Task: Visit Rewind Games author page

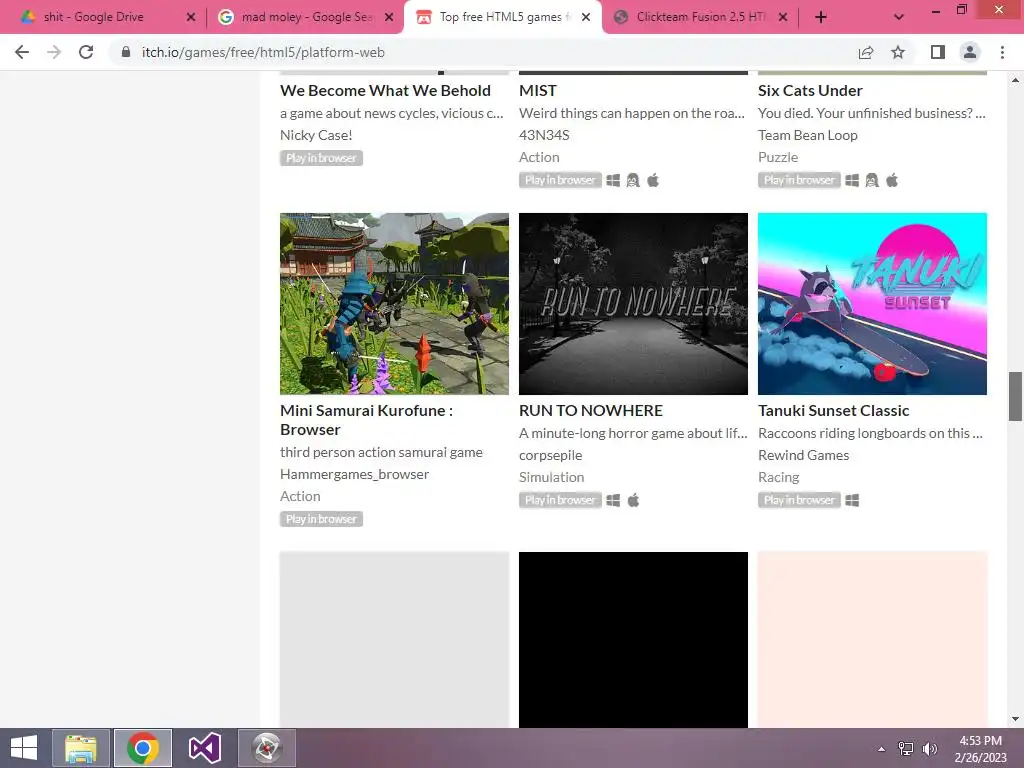Action: [803, 455]
